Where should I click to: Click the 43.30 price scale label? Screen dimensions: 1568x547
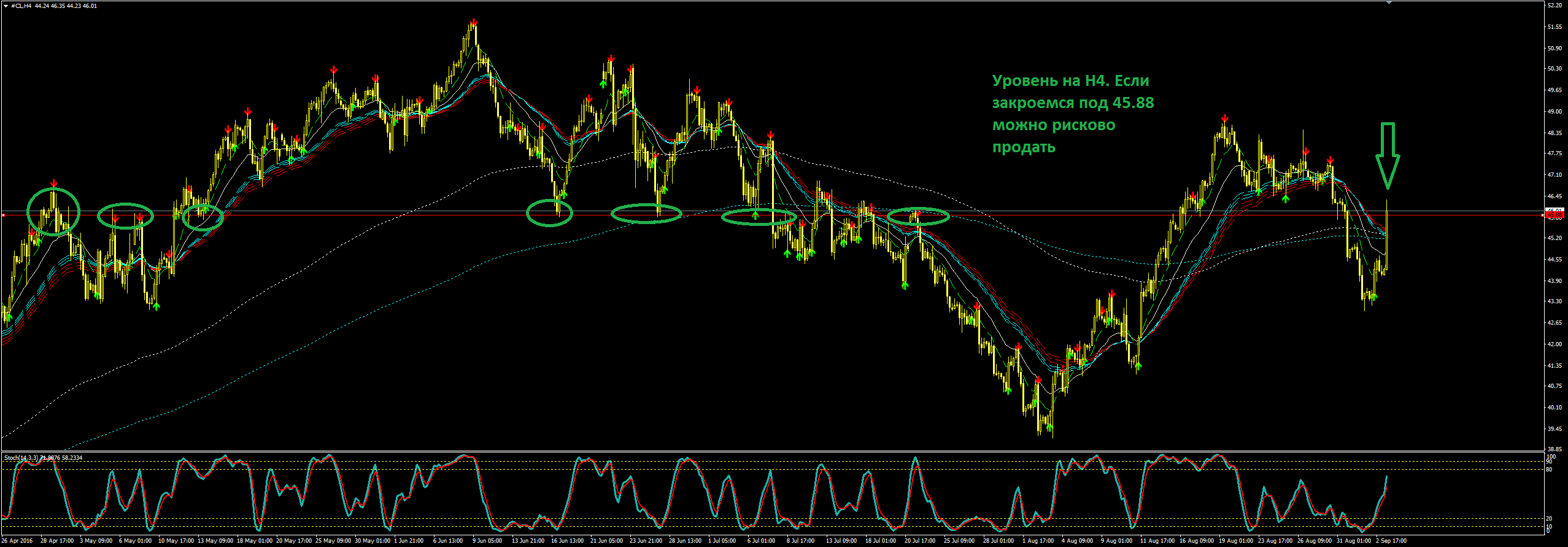1554,301
